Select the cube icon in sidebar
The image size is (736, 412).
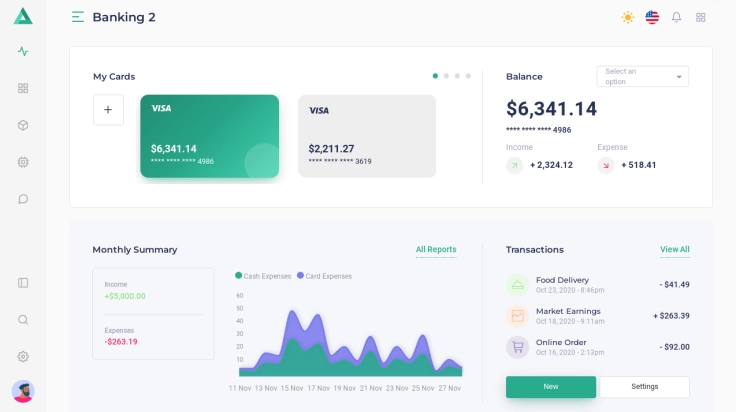point(23,125)
